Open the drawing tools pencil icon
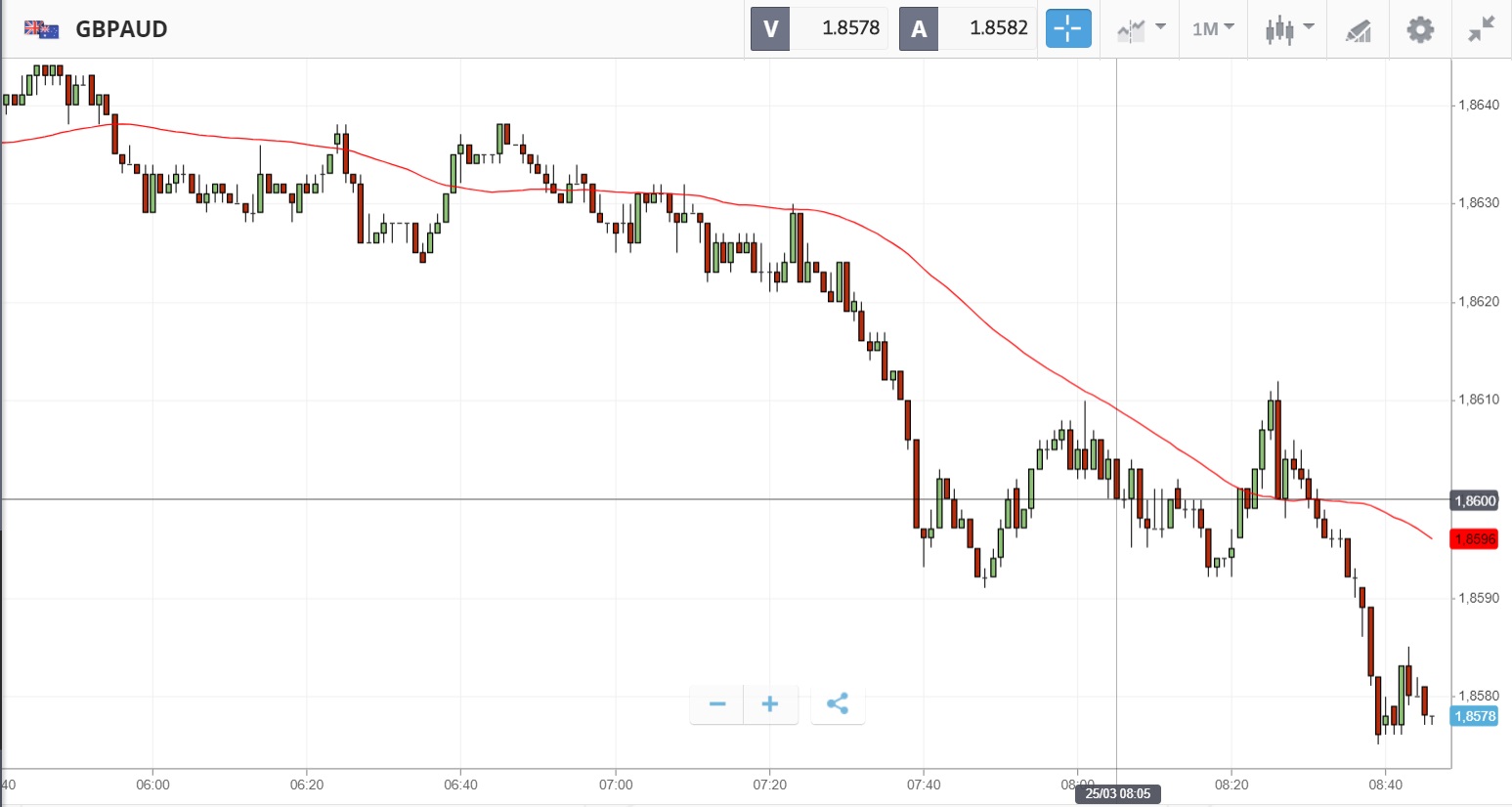Viewport: 1512px width, 807px height. (x=1358, y=30)
